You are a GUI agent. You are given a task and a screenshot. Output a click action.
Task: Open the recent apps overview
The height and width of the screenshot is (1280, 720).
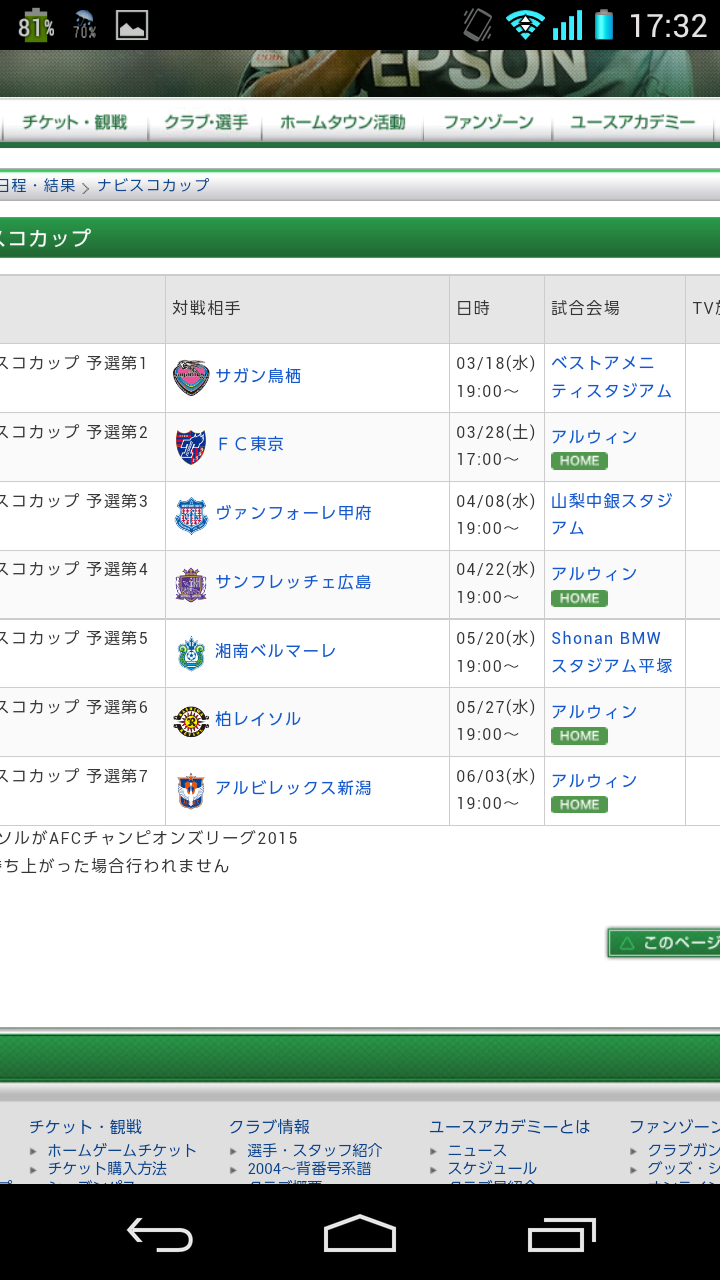(x=561, y=1234)
